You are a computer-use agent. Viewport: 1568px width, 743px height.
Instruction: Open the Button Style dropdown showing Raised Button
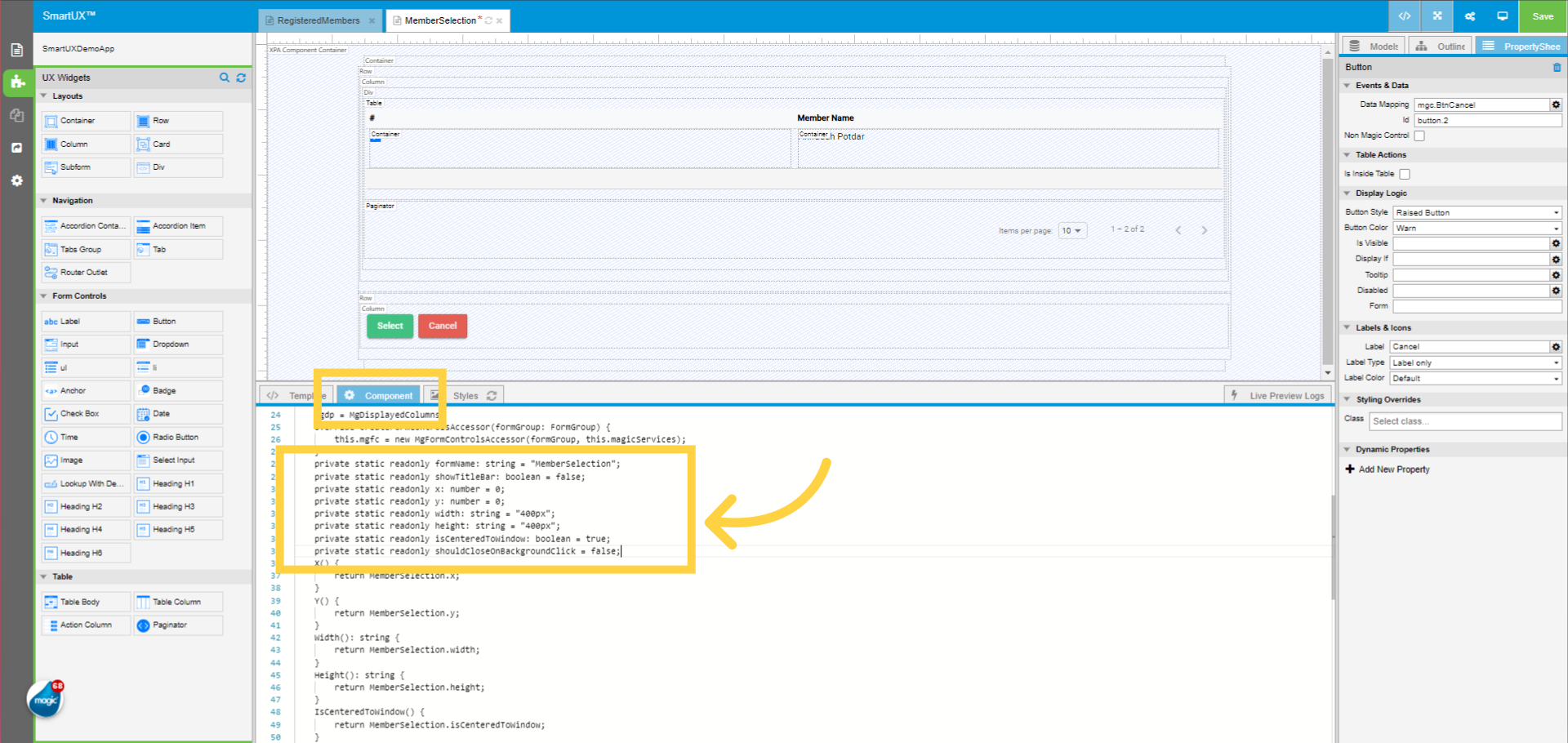pyautogui.click(x=1477, y=211)
